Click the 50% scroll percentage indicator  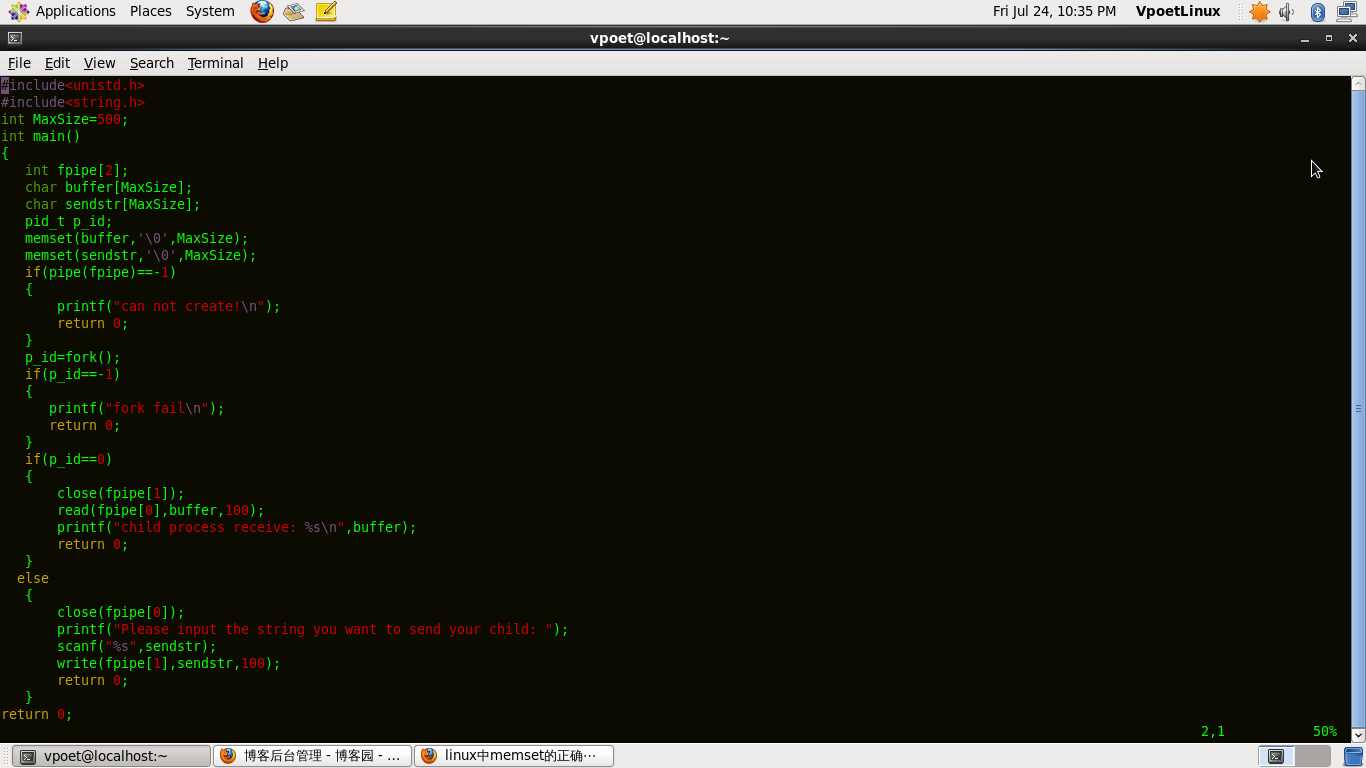pyautogui.click(x=1325, y=731)
